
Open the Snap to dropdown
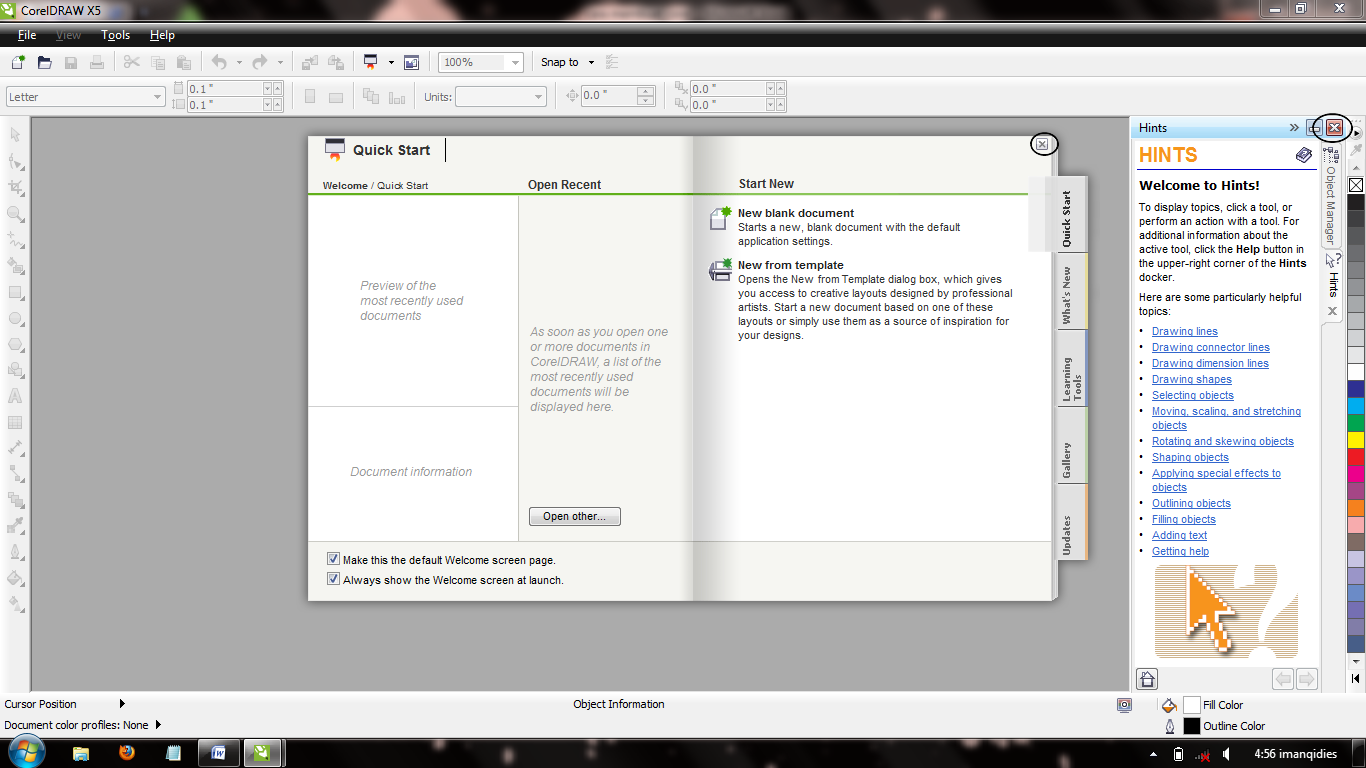591,62
